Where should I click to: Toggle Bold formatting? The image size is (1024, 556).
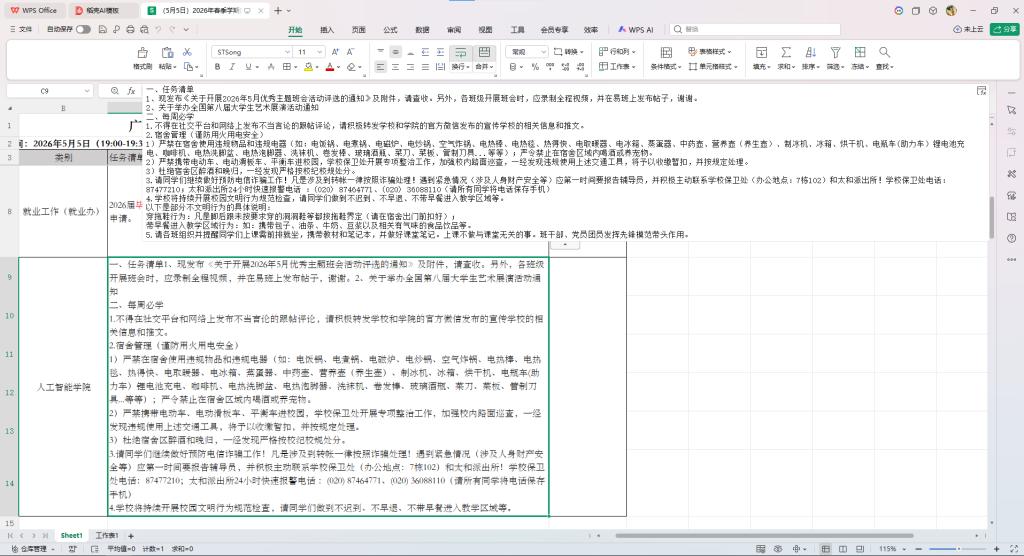pos(217,67)
